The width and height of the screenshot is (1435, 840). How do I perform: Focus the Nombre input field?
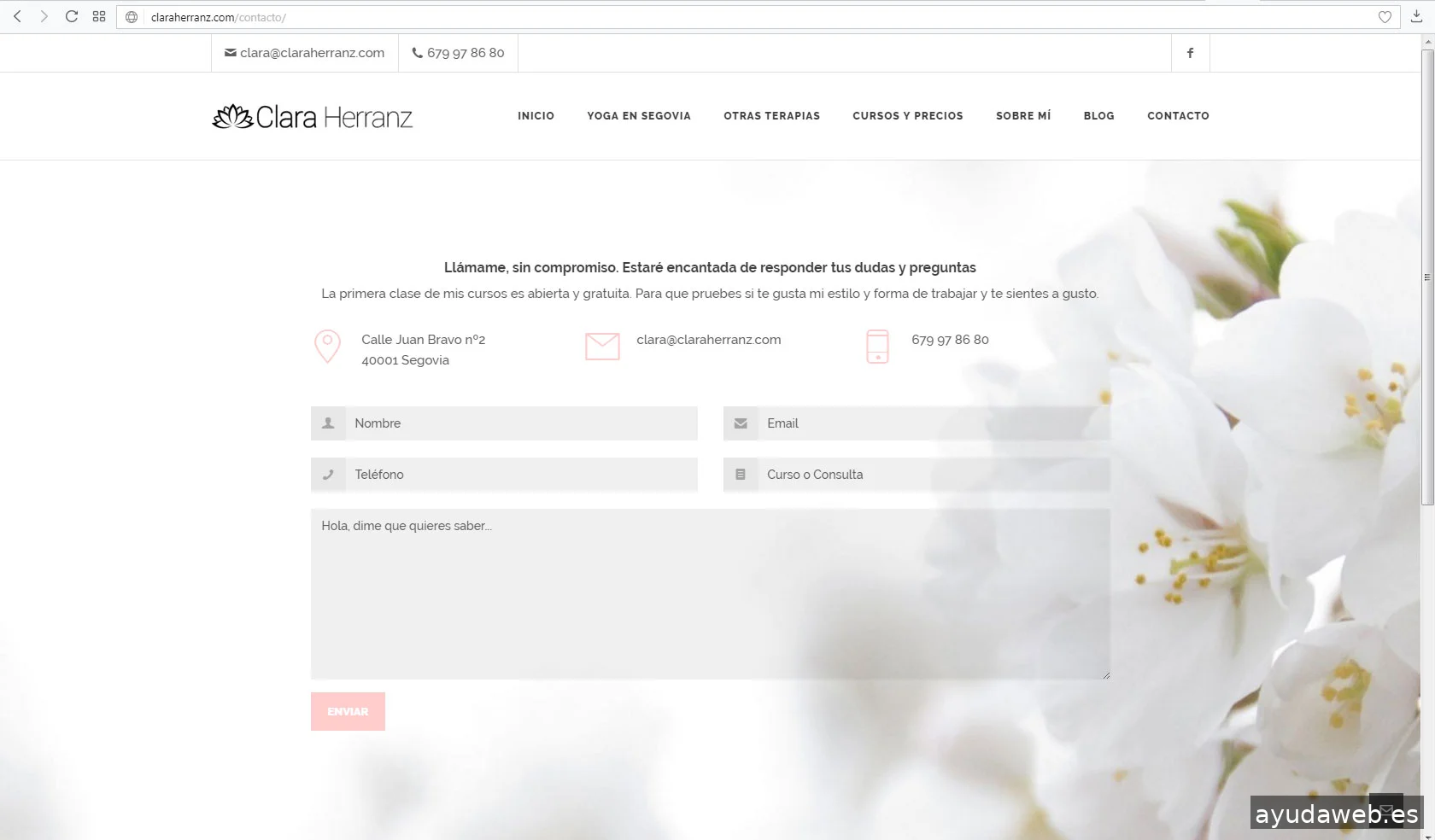(521, 423)
